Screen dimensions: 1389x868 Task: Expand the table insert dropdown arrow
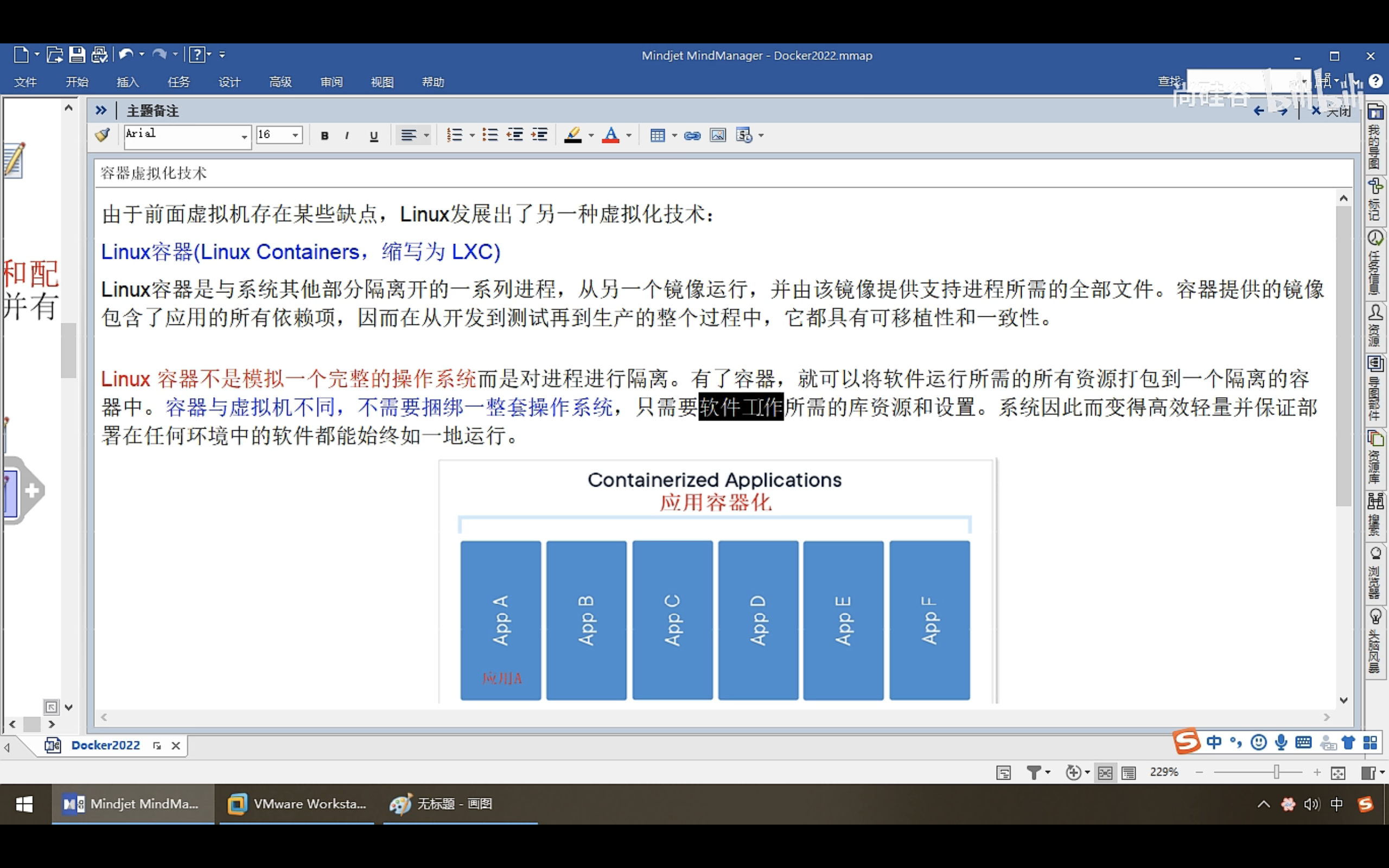pyautogui.click(x=674, y=136)
